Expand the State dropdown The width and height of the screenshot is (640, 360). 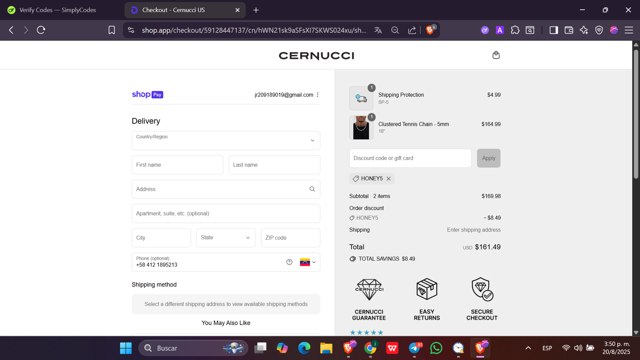tap(226, 238)
